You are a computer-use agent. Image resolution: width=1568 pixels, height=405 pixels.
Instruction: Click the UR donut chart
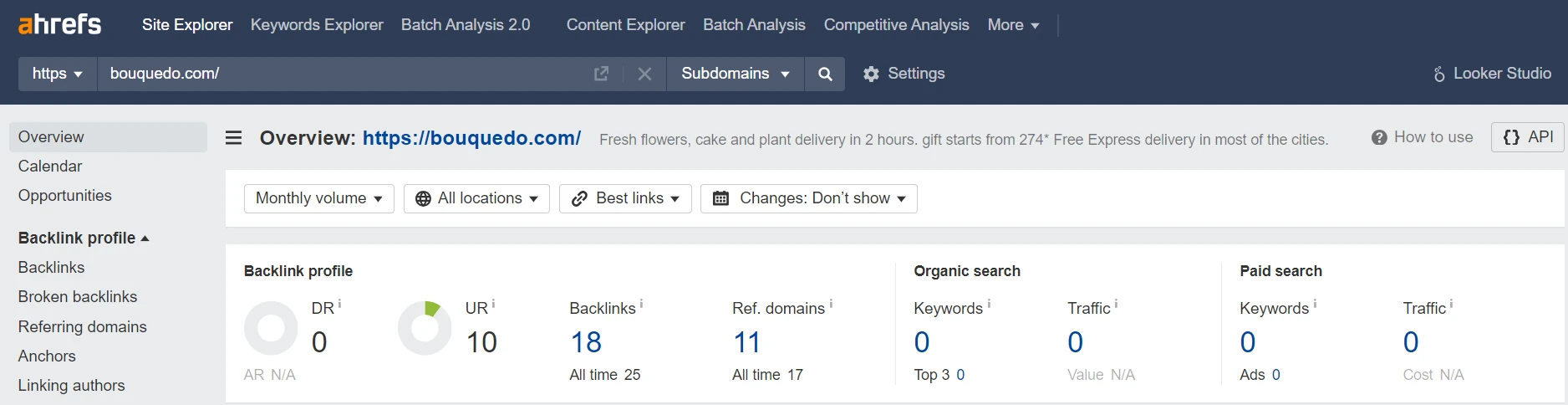425,328
